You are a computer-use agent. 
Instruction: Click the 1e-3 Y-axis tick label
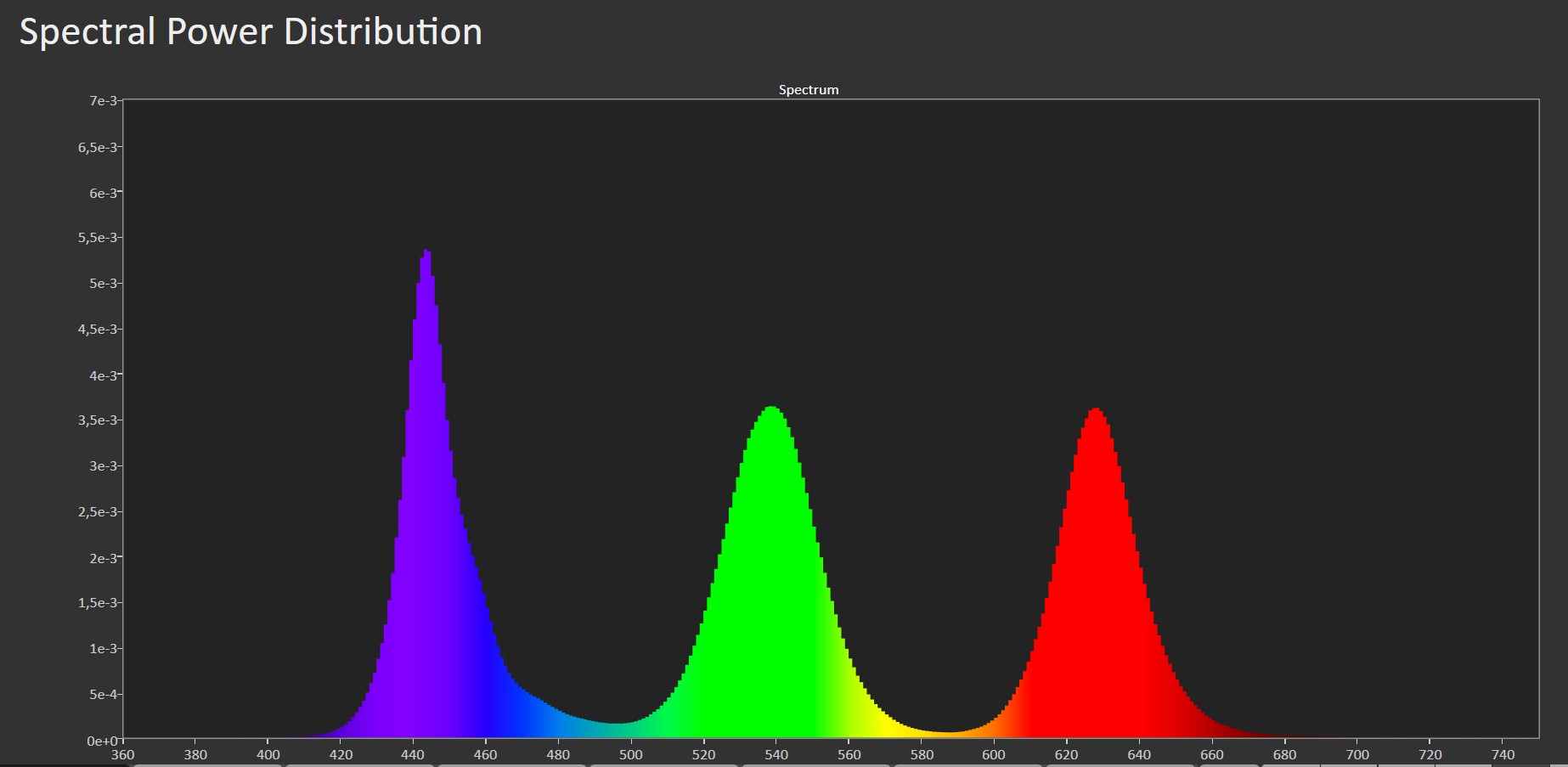103,649
